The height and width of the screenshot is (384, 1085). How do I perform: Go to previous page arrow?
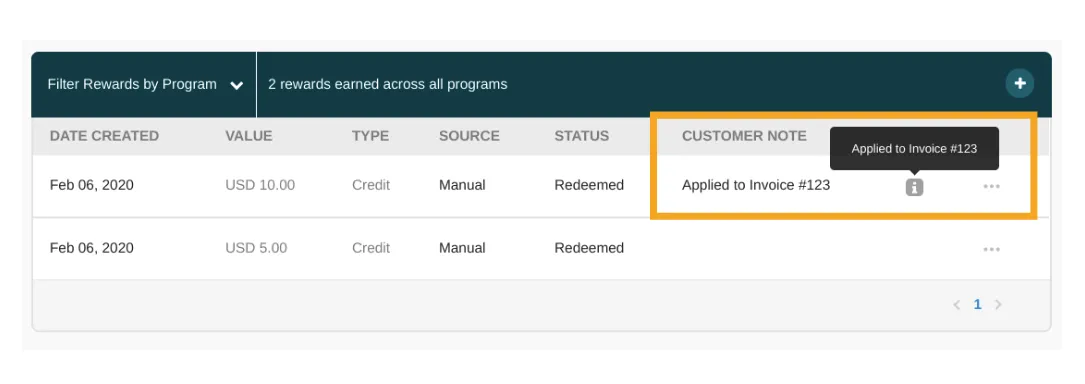(x=957, y=304)
